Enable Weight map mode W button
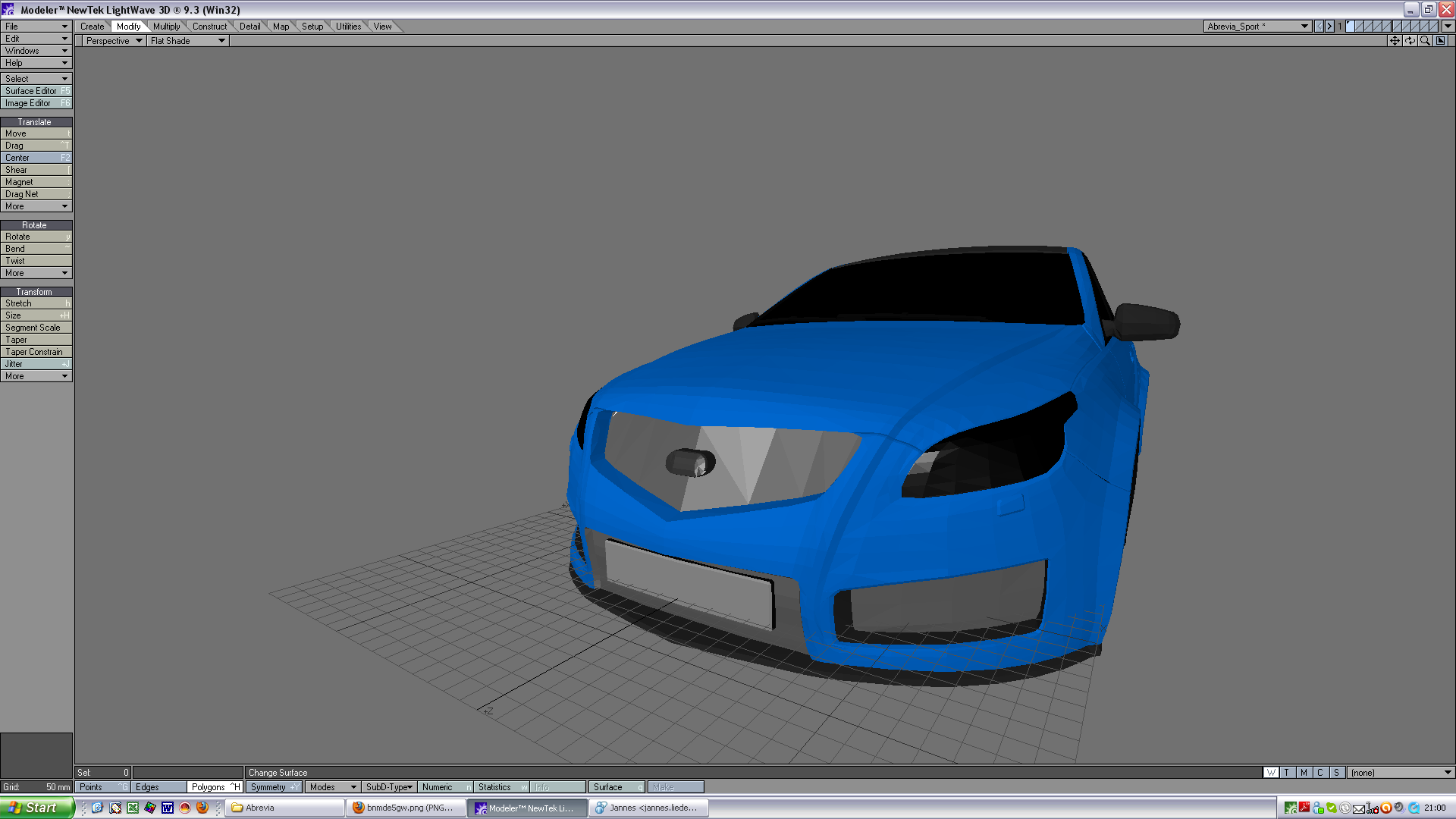The height and width of the screenshot is (819, 1456). point(1271,773)
